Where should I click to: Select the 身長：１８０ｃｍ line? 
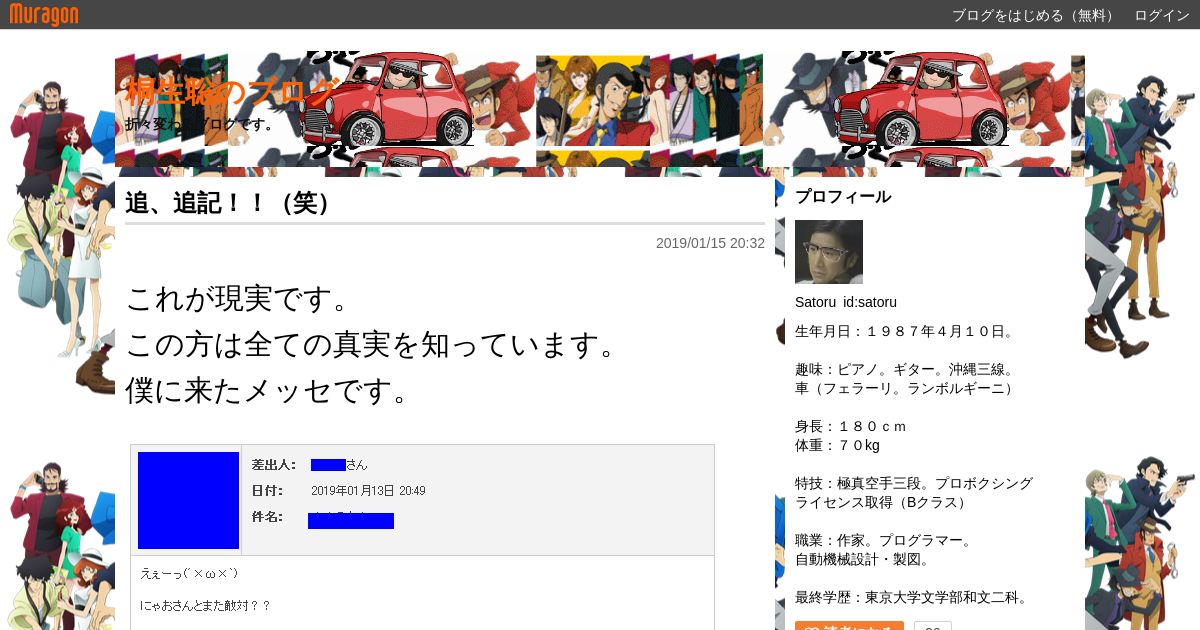pos(851,426)
